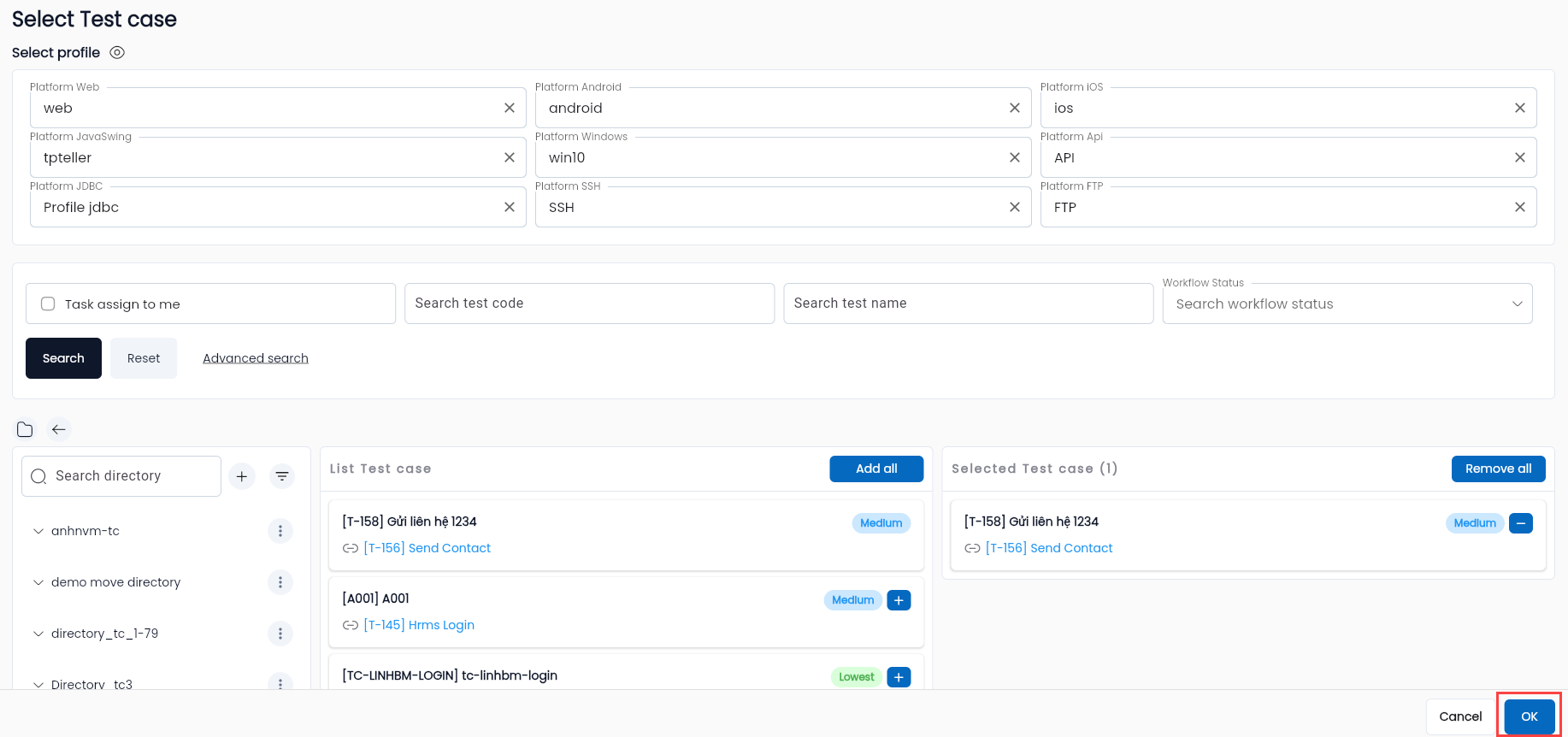
Task: Click the Search directory field
Action: pyautogui.click(x=121, y=476)
